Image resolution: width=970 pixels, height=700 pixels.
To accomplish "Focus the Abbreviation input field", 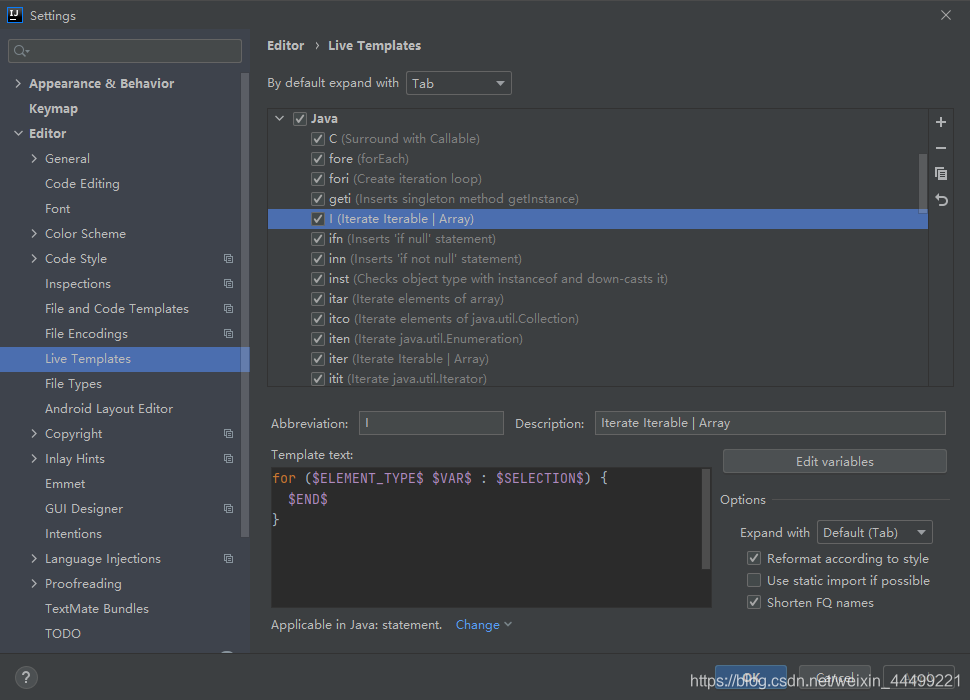I will [x=431, y=424].
